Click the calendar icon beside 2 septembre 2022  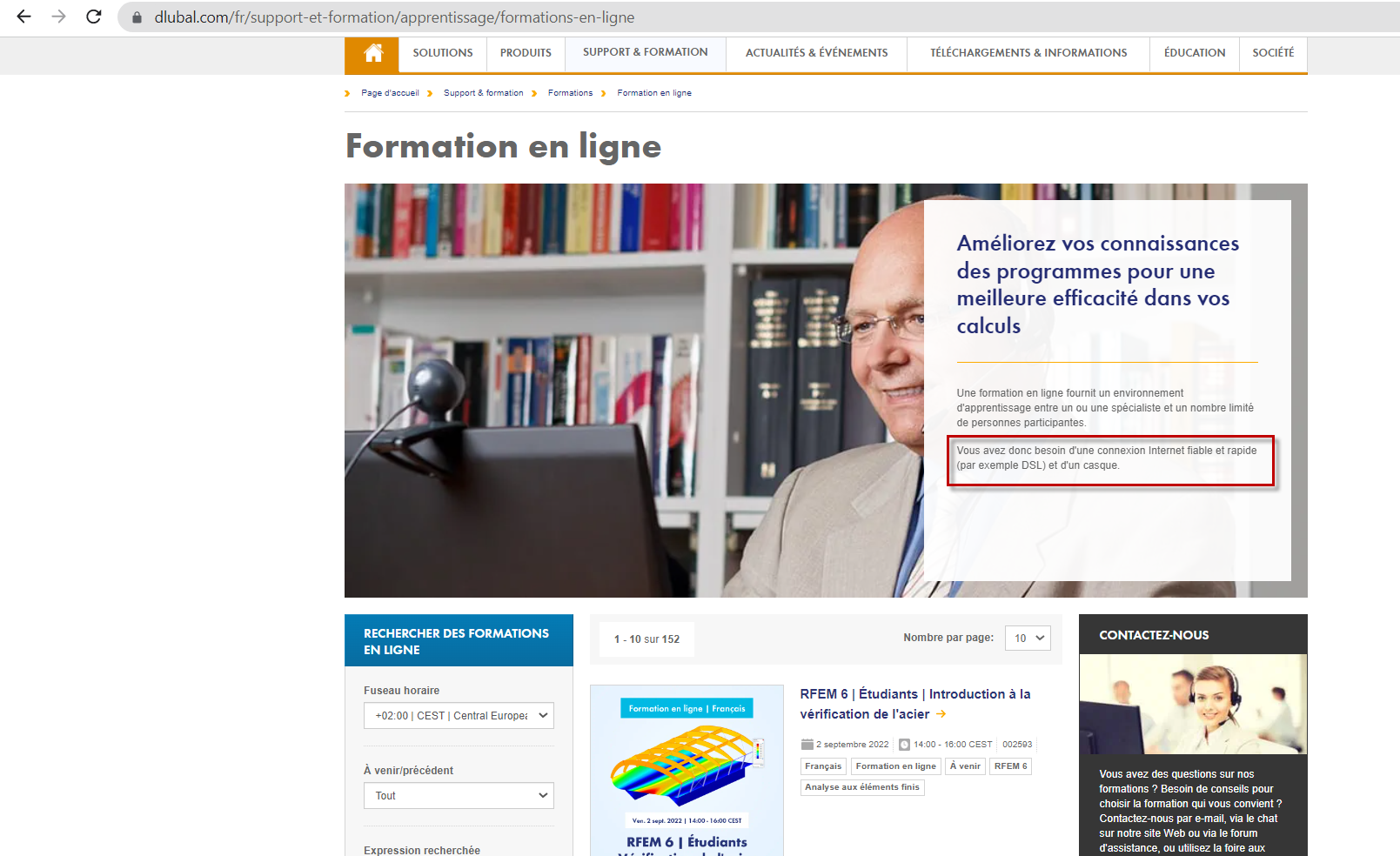click(807, 745)
